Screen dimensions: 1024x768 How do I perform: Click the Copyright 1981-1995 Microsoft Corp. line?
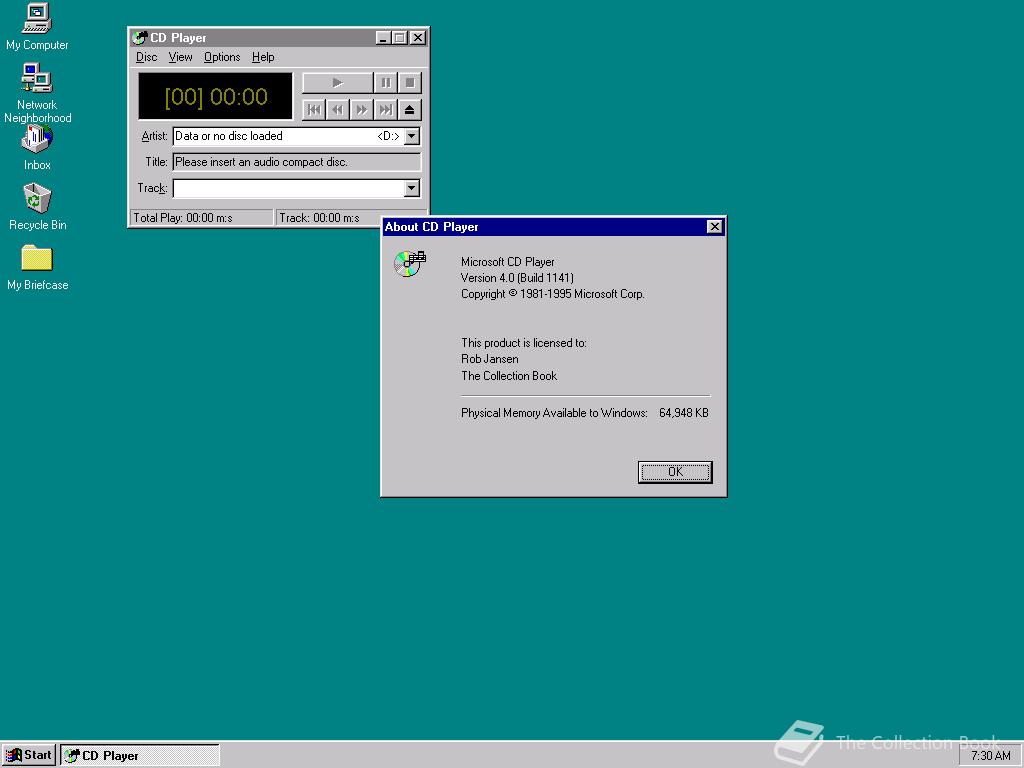coord(552,294)
